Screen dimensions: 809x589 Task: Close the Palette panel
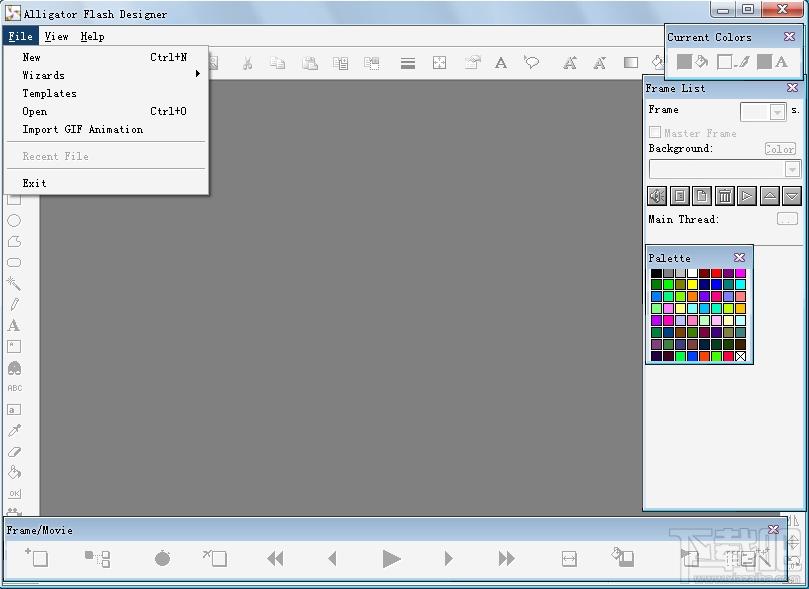[739, 257]
